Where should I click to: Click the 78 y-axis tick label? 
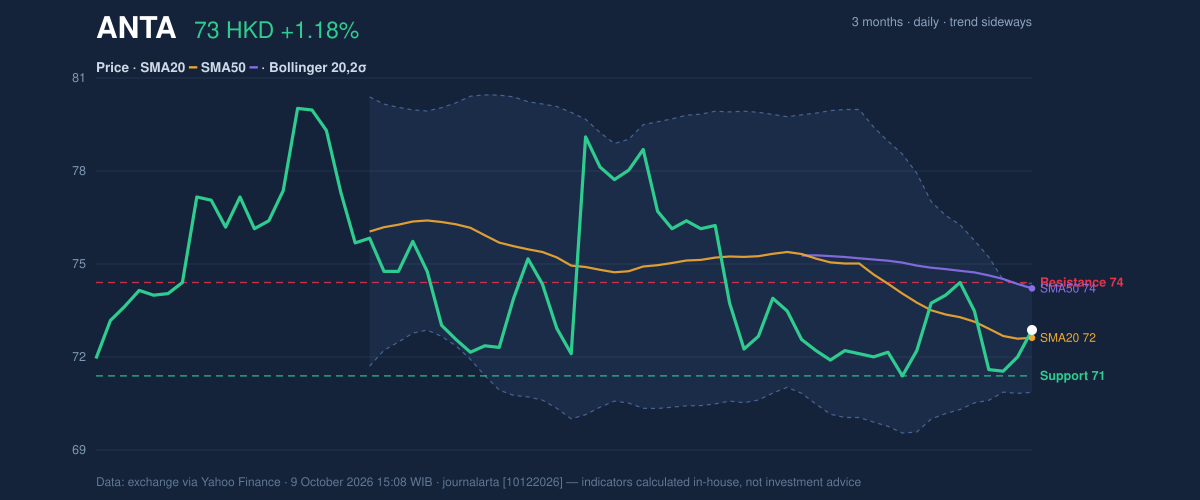point(79,171)
